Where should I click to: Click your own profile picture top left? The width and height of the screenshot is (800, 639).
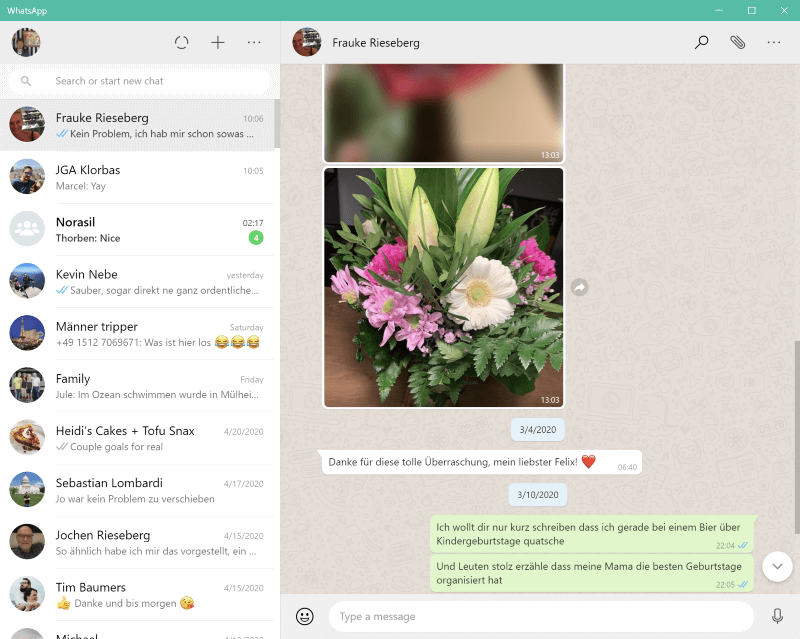tap(26, 42)
